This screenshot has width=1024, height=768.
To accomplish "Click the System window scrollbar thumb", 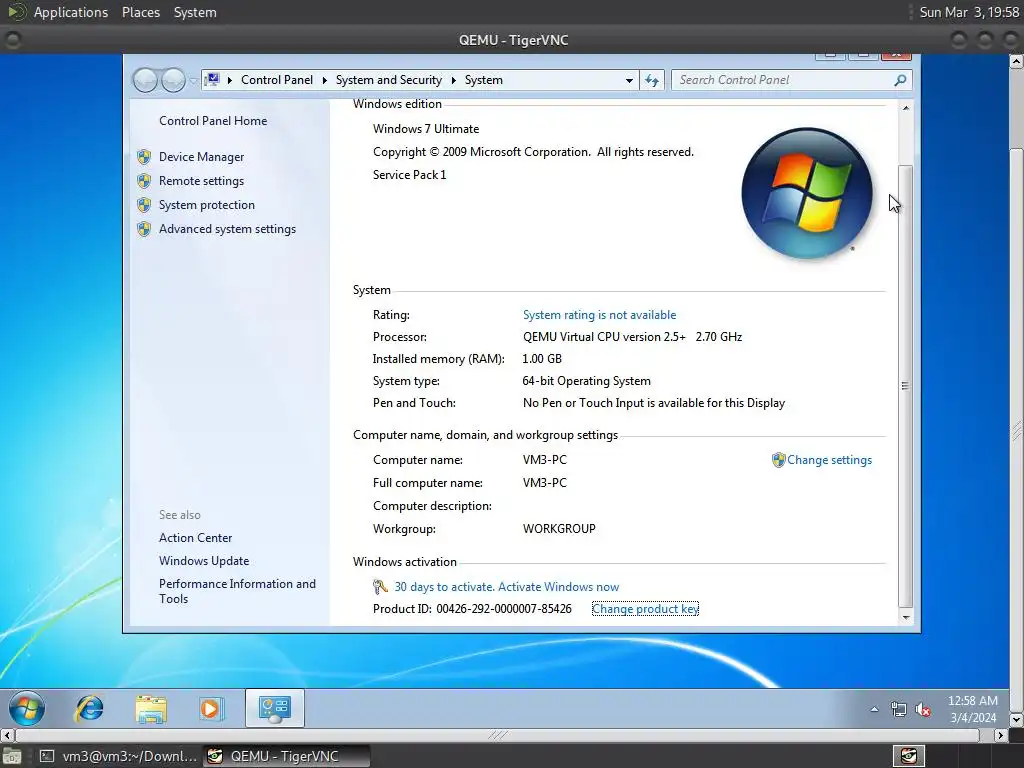I will point(905,385).
